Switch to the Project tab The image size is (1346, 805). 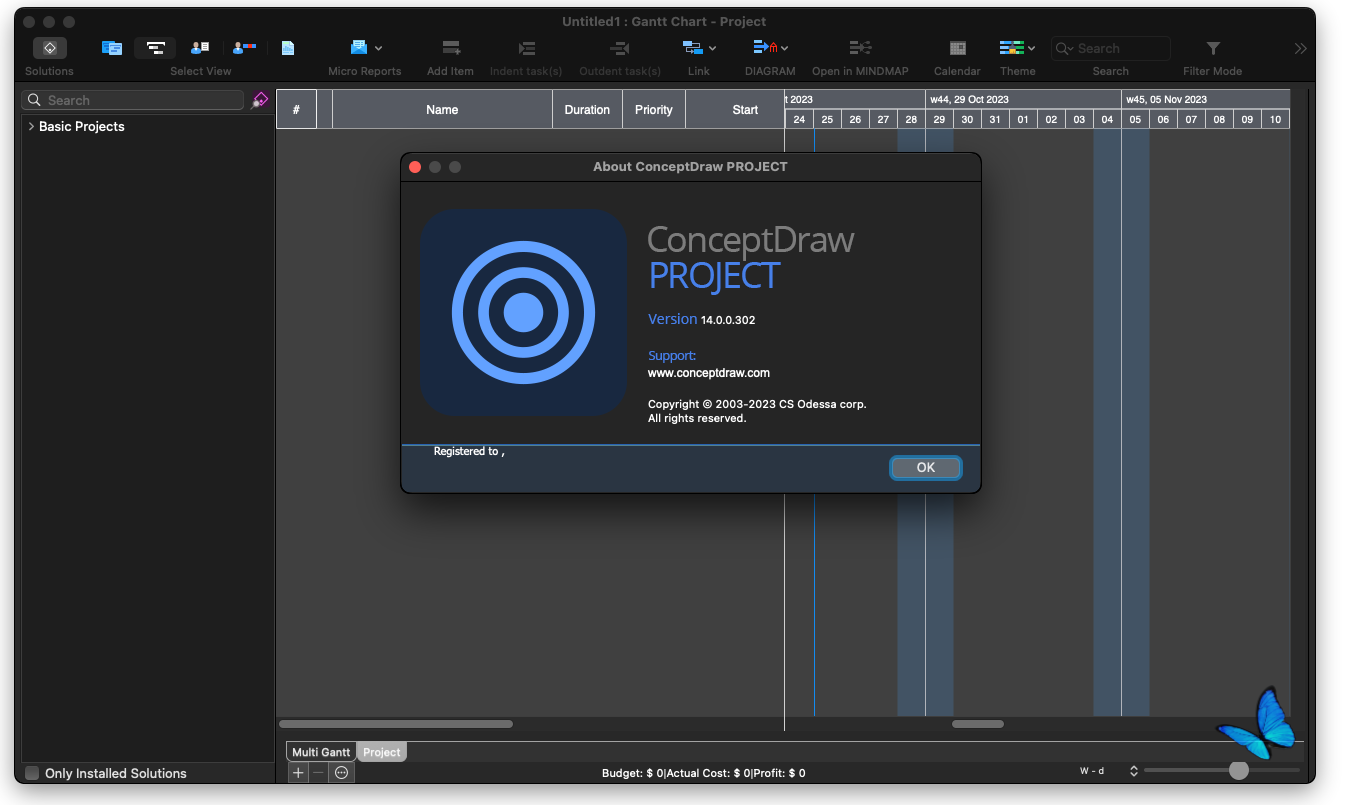[x=382, y=752]
